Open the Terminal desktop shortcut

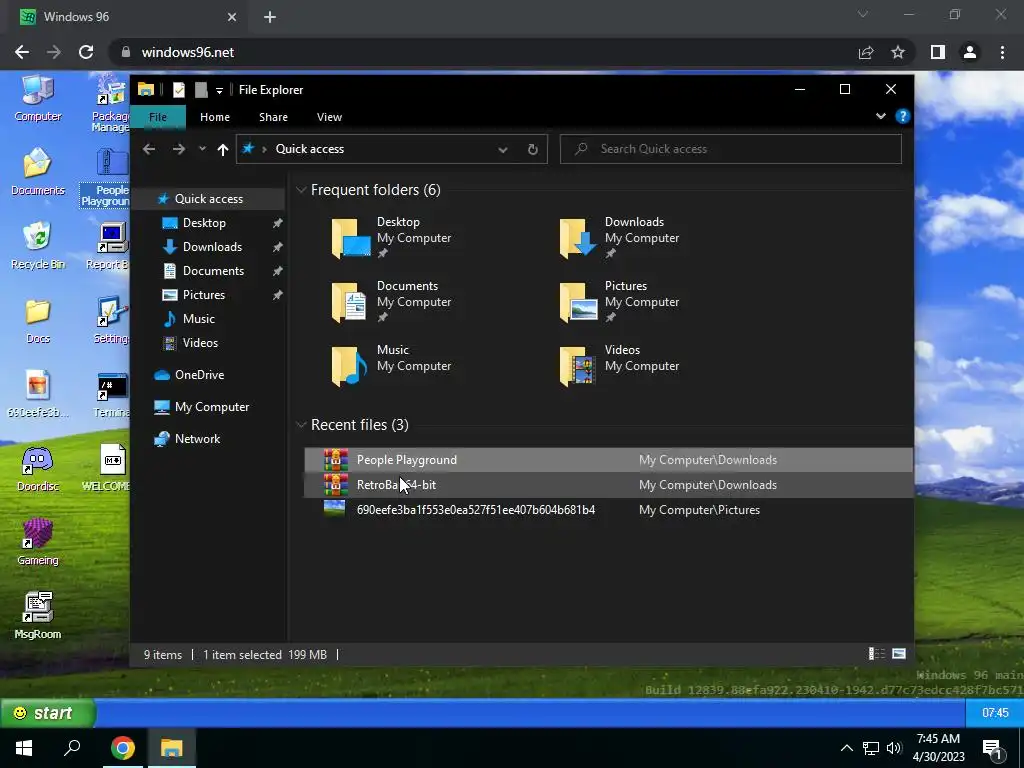(112, 394)
